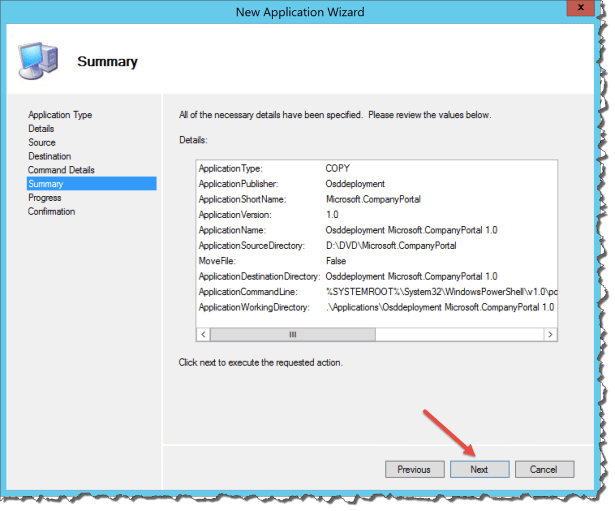Click the details list scroll left arrow
This screenshot has height=511, width=615.
[x=203, y=335]
